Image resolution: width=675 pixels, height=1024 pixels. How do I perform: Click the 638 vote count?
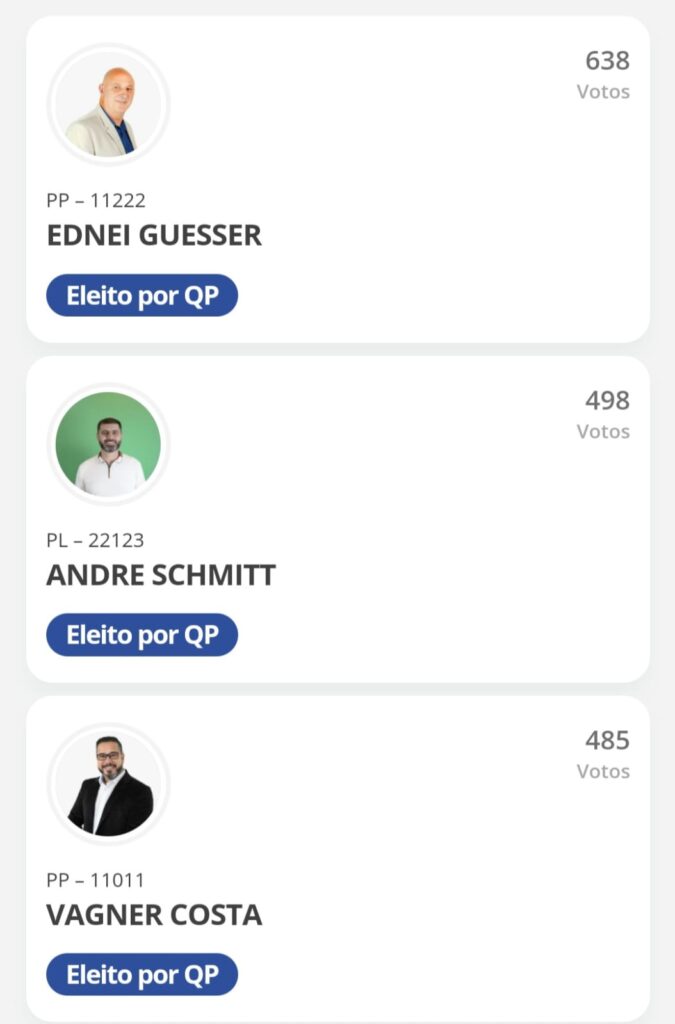click(607, 61)
